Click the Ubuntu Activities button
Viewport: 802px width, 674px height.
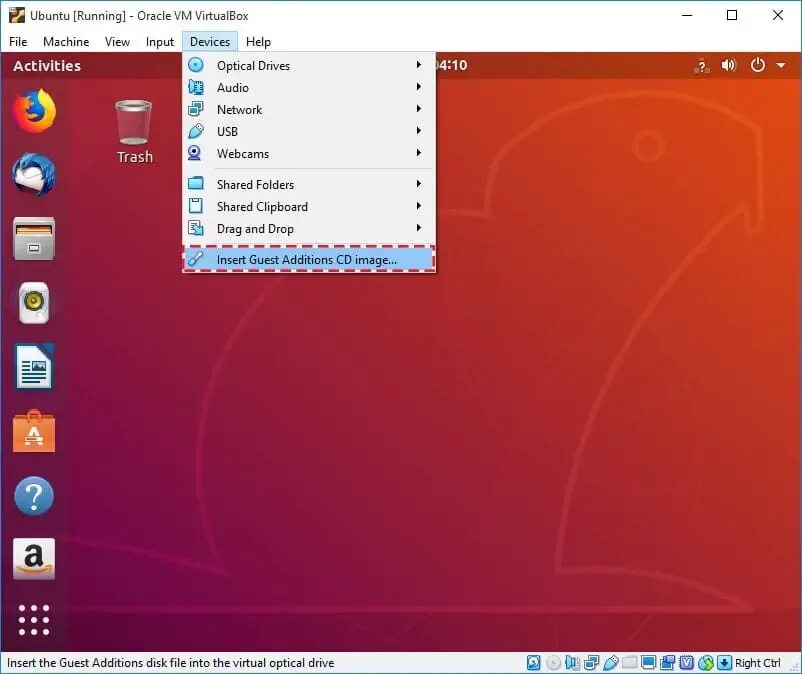click(47, 65)
